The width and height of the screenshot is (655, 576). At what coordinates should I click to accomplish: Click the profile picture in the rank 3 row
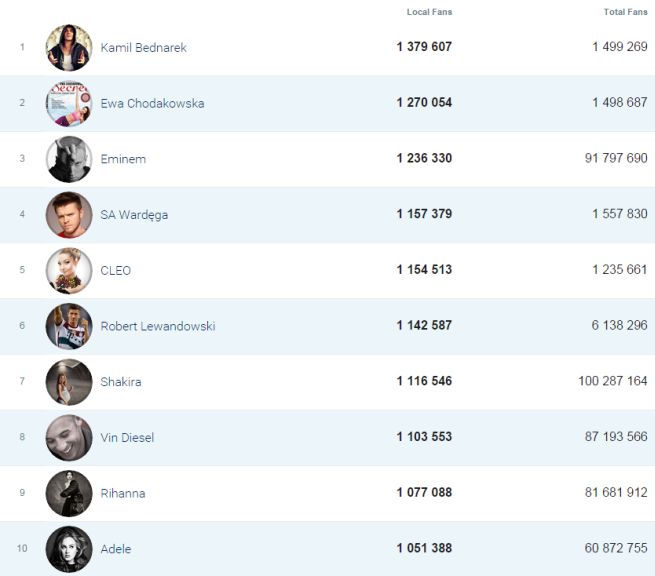pos(68,159)
